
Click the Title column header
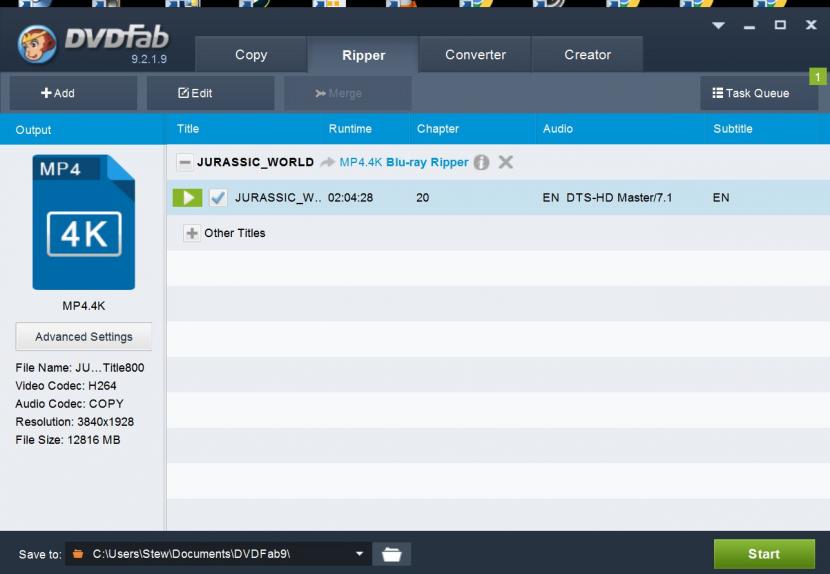[x=188, y=129]
